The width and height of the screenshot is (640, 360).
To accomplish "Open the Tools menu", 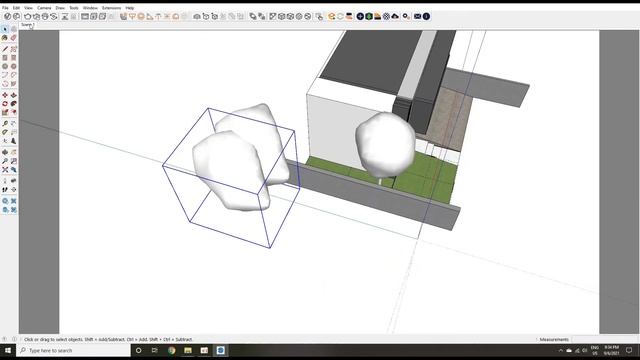I will [73, 8].
